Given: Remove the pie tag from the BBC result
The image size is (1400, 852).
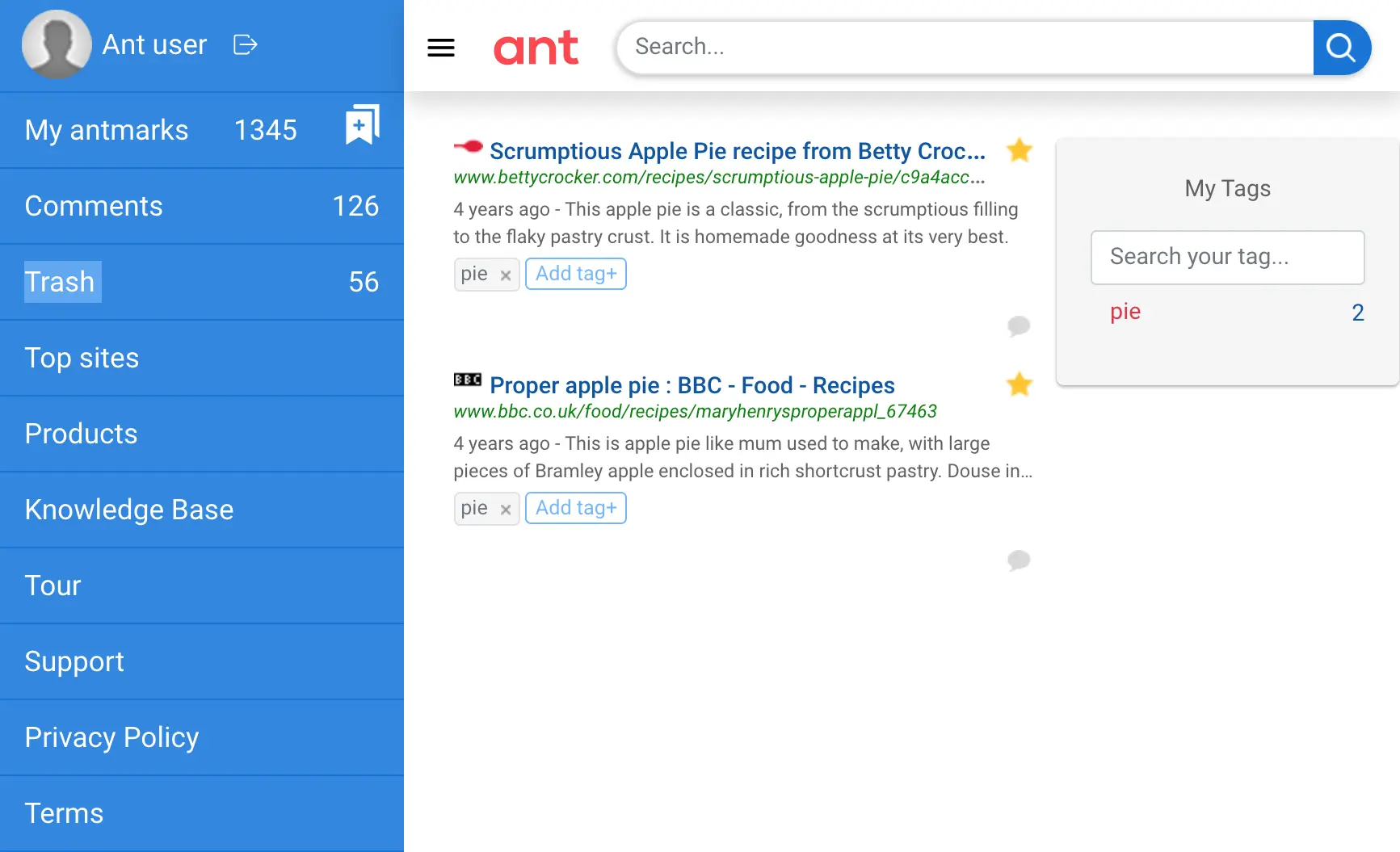Looking at the screenshot, I should click(x=506, y=509).
